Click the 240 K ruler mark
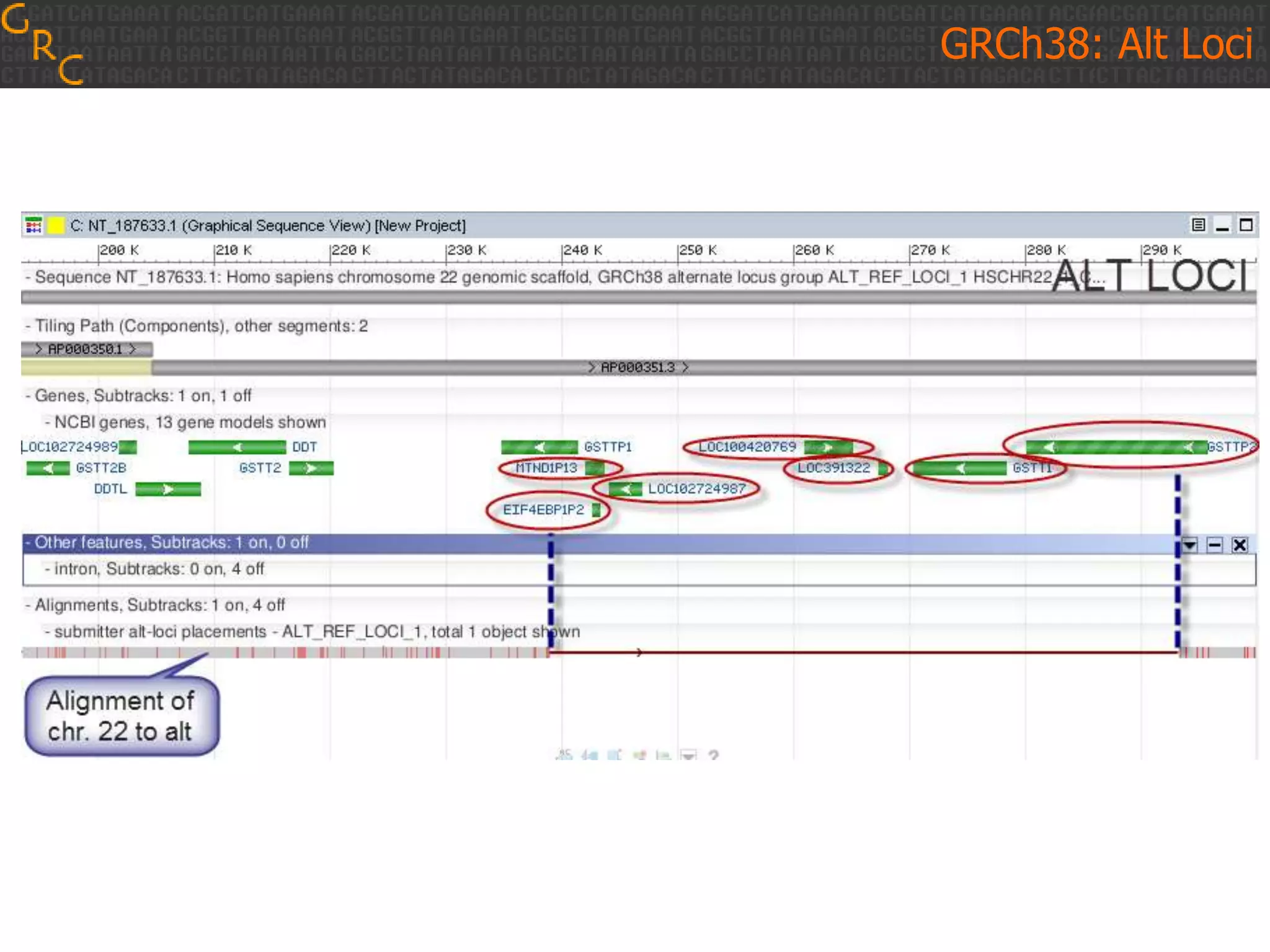The height and width of the screenshot is (952, 1270). (x=582, y=250)
